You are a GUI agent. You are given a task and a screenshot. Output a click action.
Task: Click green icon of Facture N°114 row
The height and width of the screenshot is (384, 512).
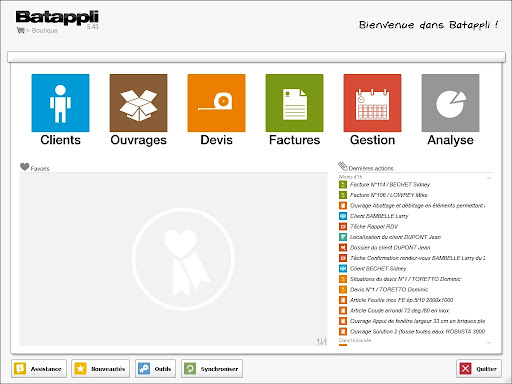(x=343, y=184)
